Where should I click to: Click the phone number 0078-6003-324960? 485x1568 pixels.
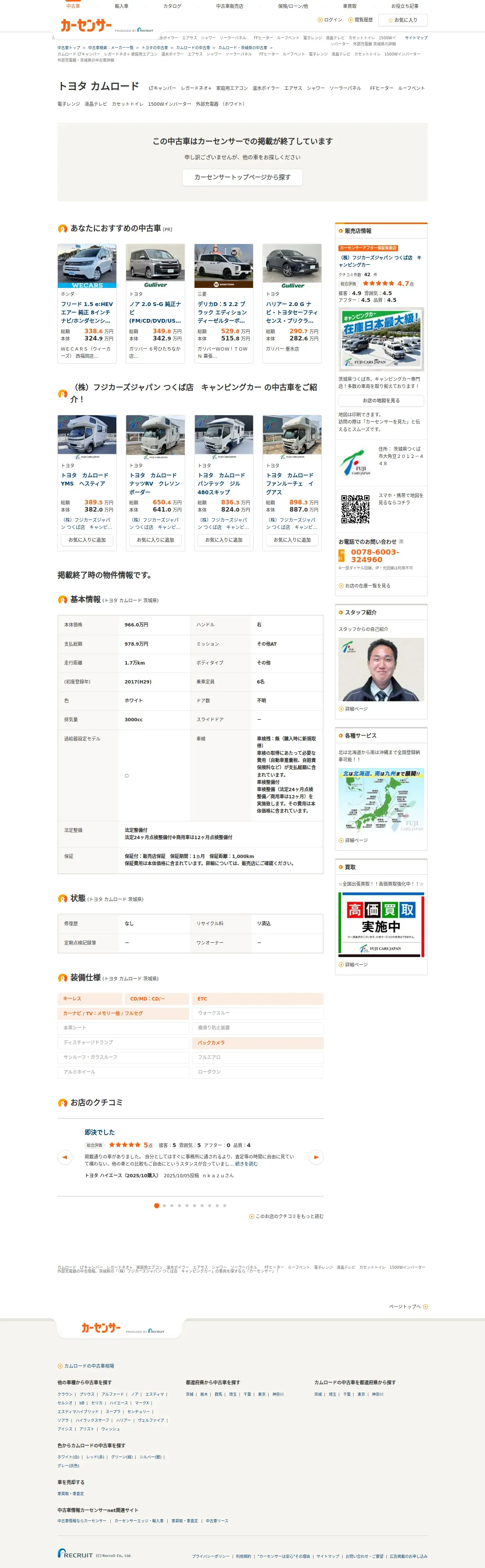(x=375, y=556)
